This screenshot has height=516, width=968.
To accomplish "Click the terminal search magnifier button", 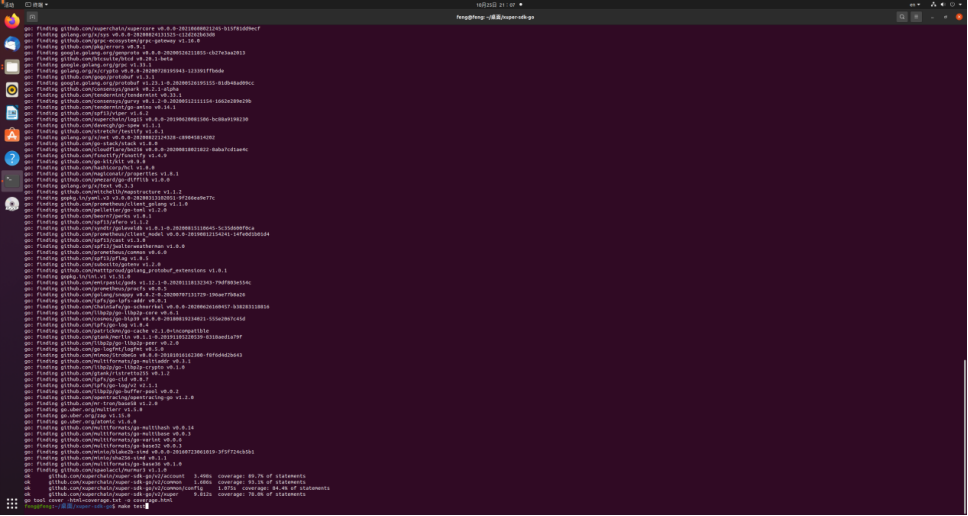I will click(x=902, y=17).
